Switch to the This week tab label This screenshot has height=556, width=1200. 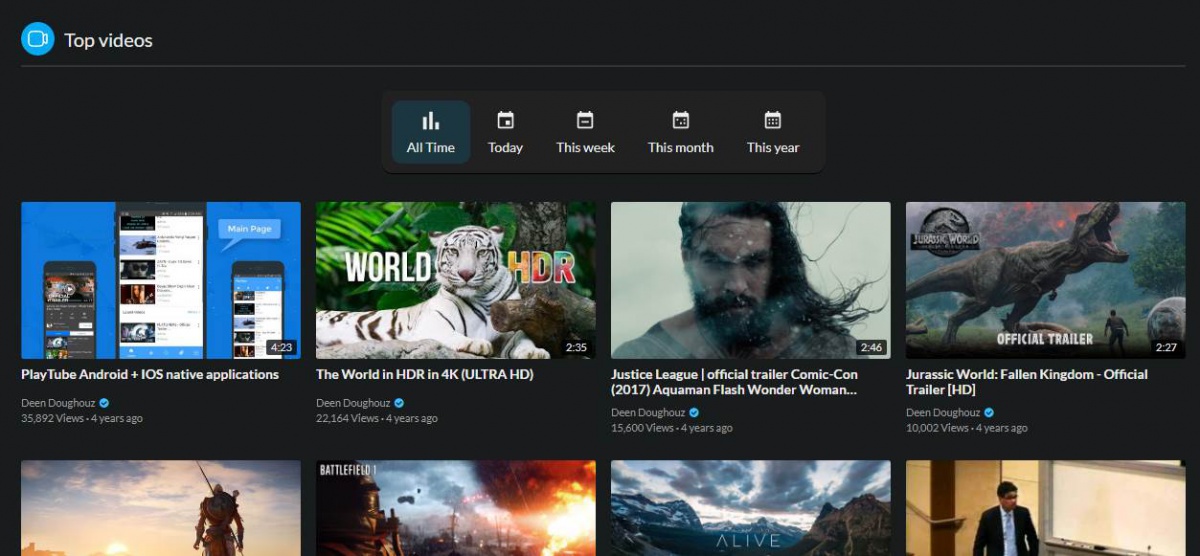[585, 148]
